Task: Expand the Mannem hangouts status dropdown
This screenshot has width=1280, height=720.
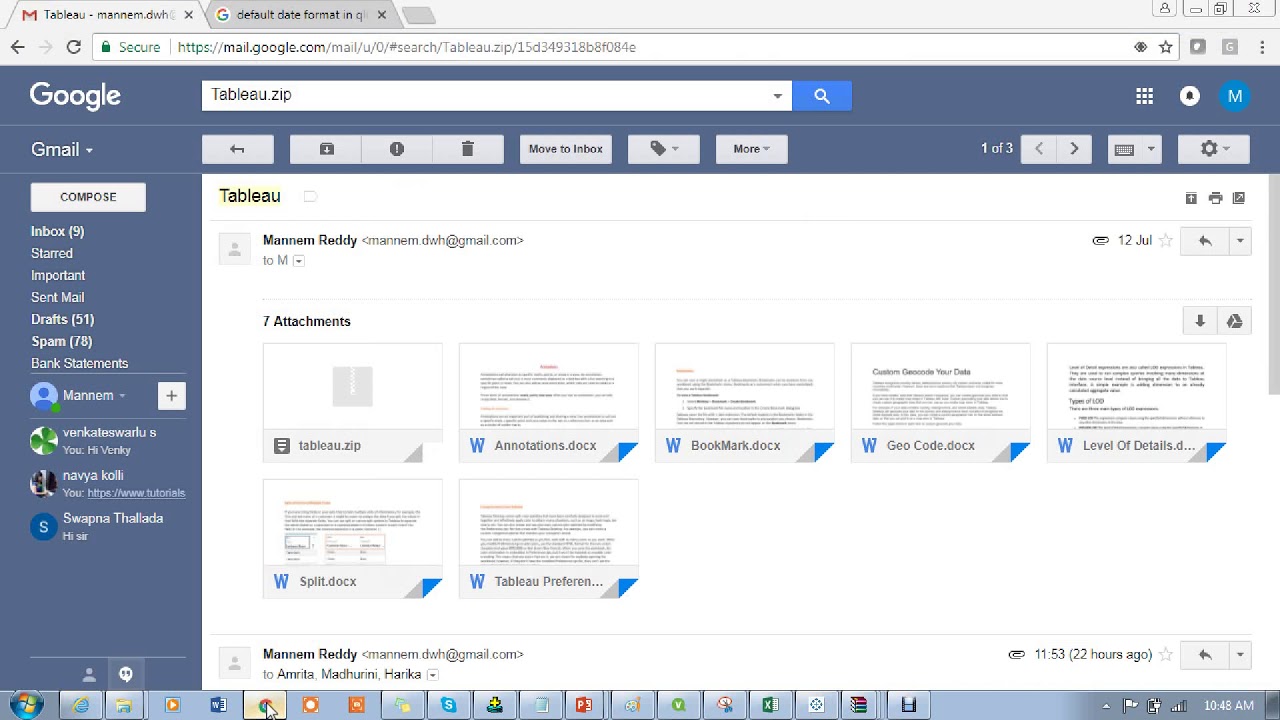Action: 122,396
